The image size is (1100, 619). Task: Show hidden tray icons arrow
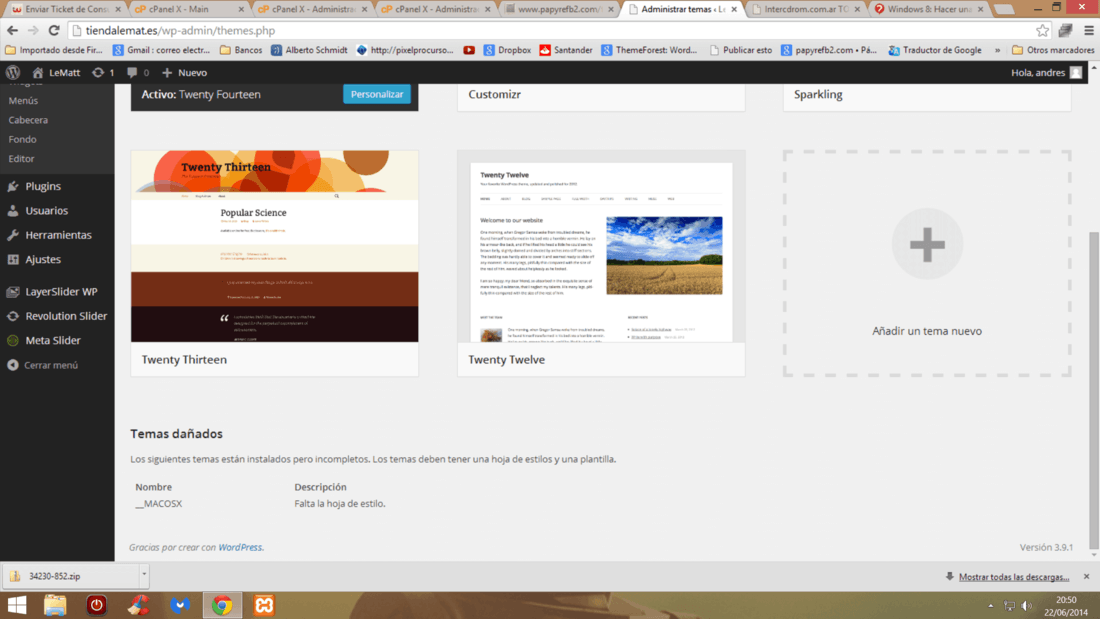(991, 606)
